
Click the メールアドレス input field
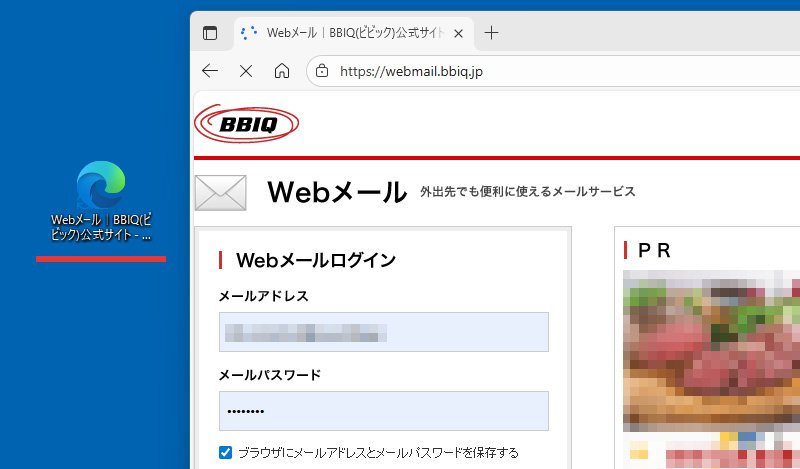(383, 332)
